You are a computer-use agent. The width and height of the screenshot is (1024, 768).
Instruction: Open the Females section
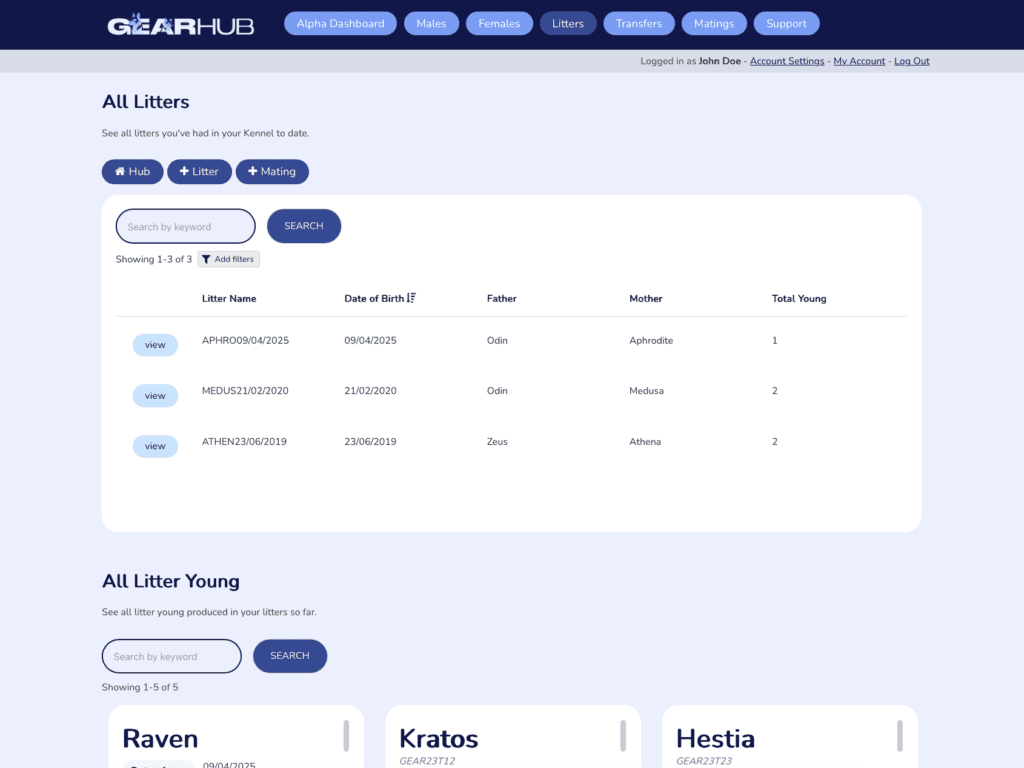[x=499, y=24]
